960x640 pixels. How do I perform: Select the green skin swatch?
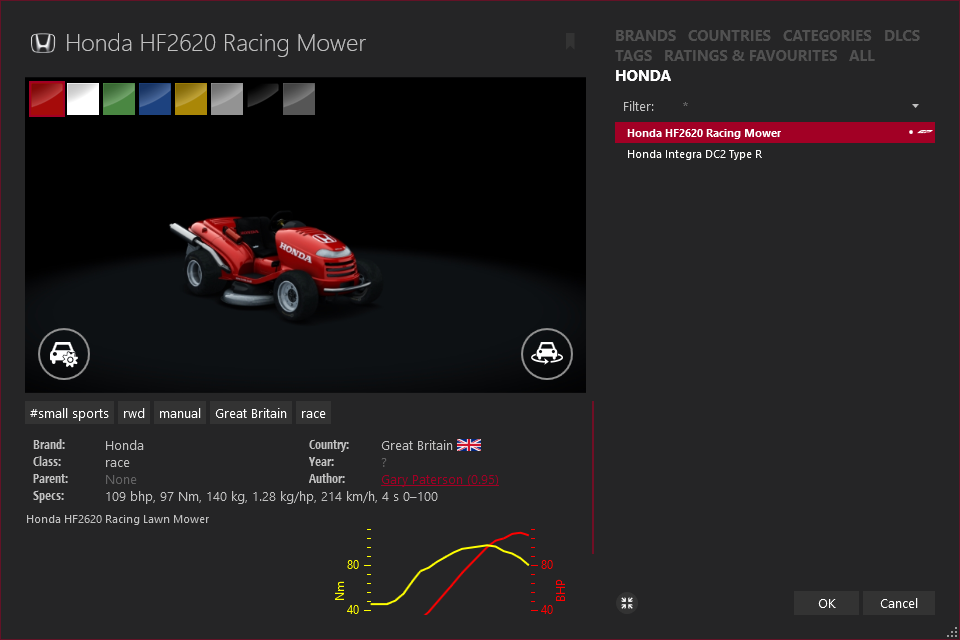pos(119,99)
